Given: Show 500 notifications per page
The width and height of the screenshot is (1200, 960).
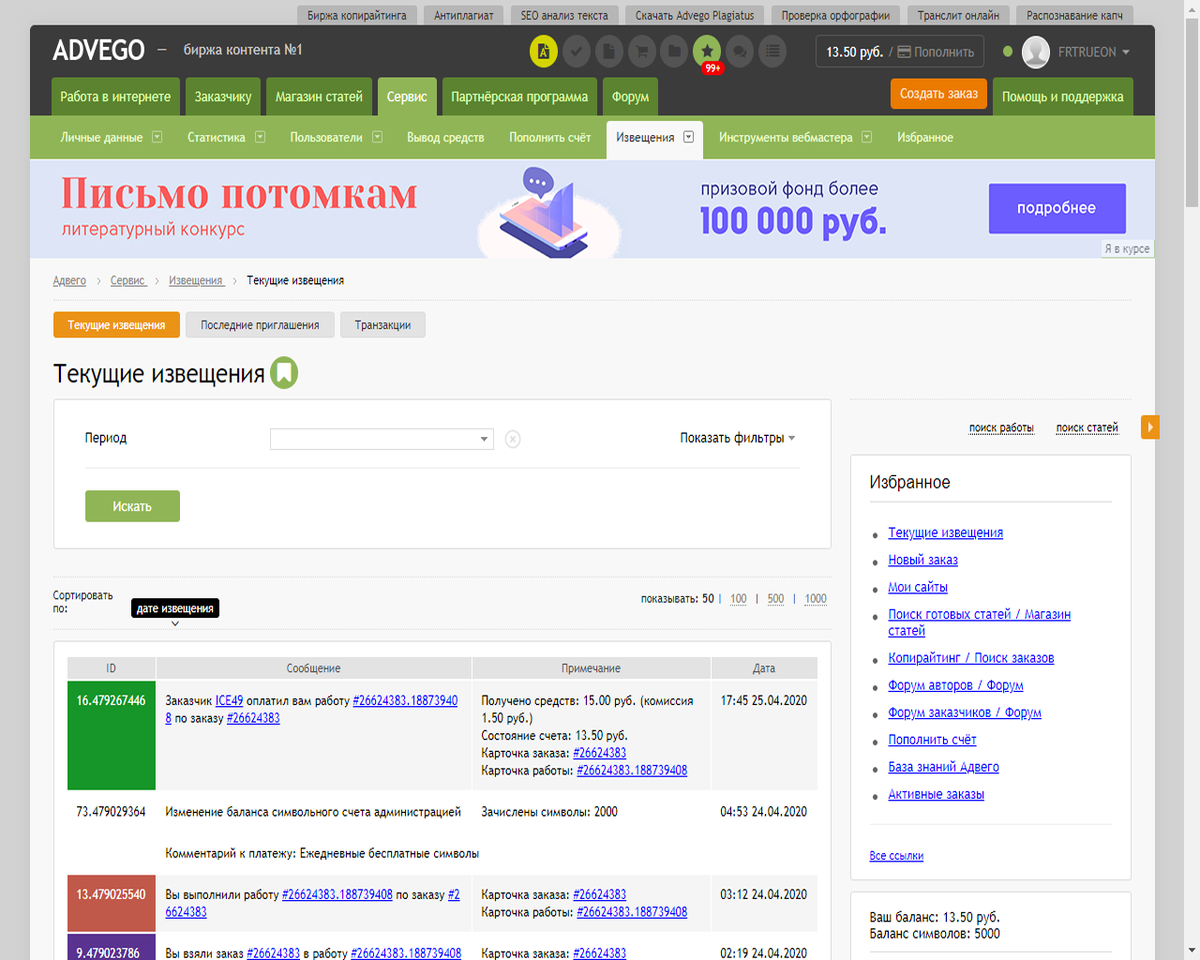Looking at the screenshot, I should point(776,599).
